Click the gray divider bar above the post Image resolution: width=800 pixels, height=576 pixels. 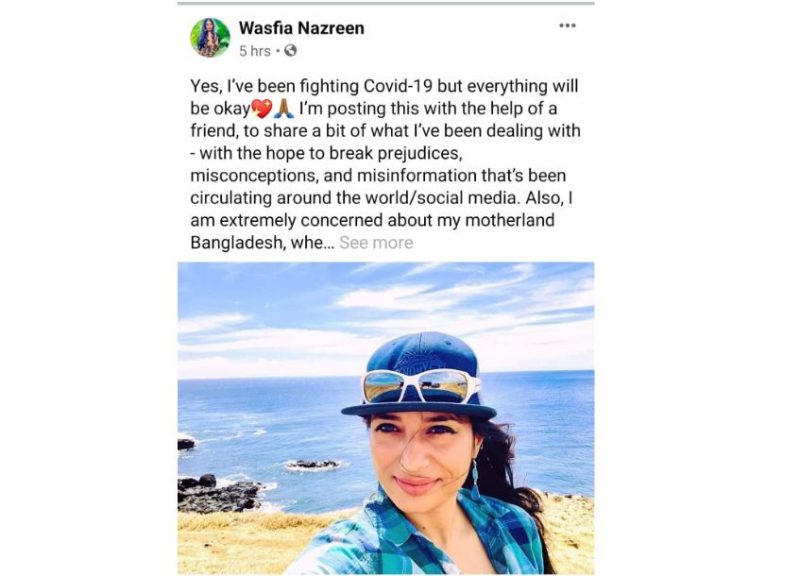click(386, 4)
